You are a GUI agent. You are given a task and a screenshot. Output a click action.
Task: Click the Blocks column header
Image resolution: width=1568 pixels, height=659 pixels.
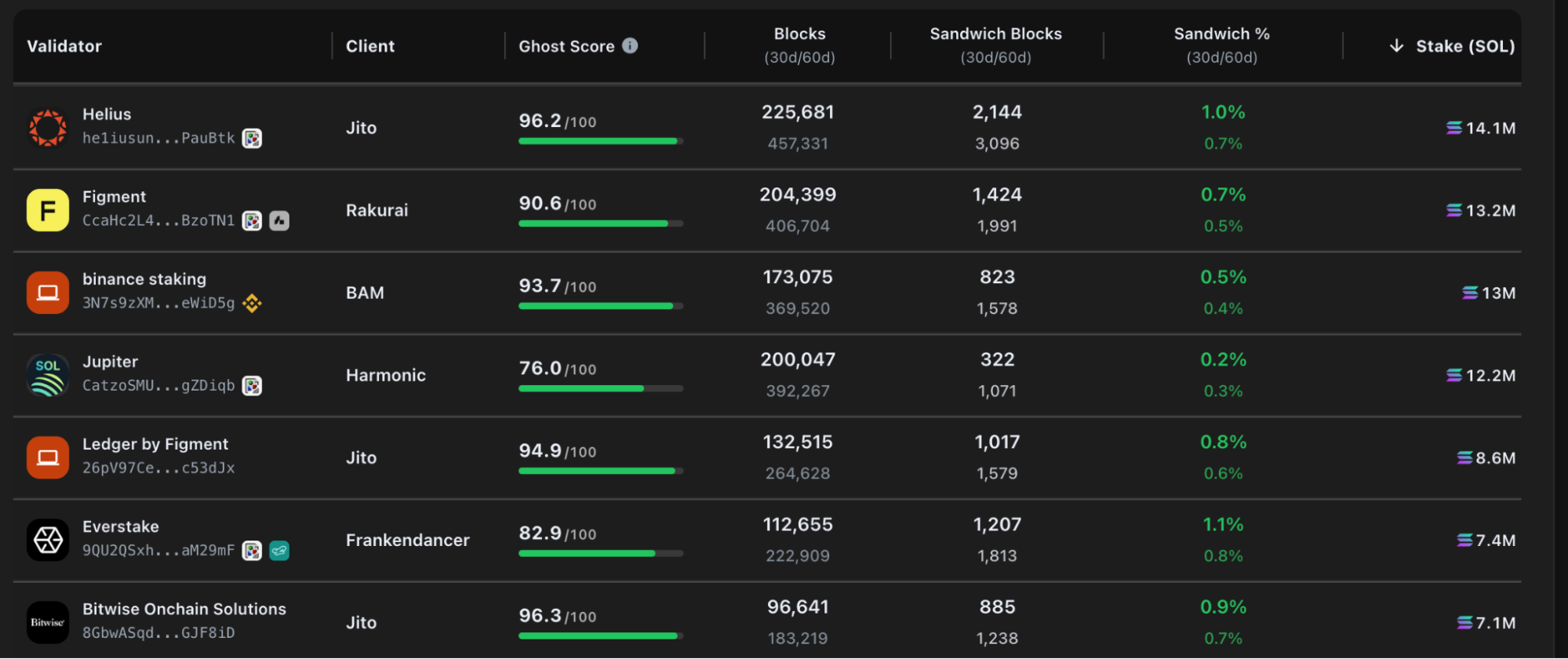pos(799,35)
